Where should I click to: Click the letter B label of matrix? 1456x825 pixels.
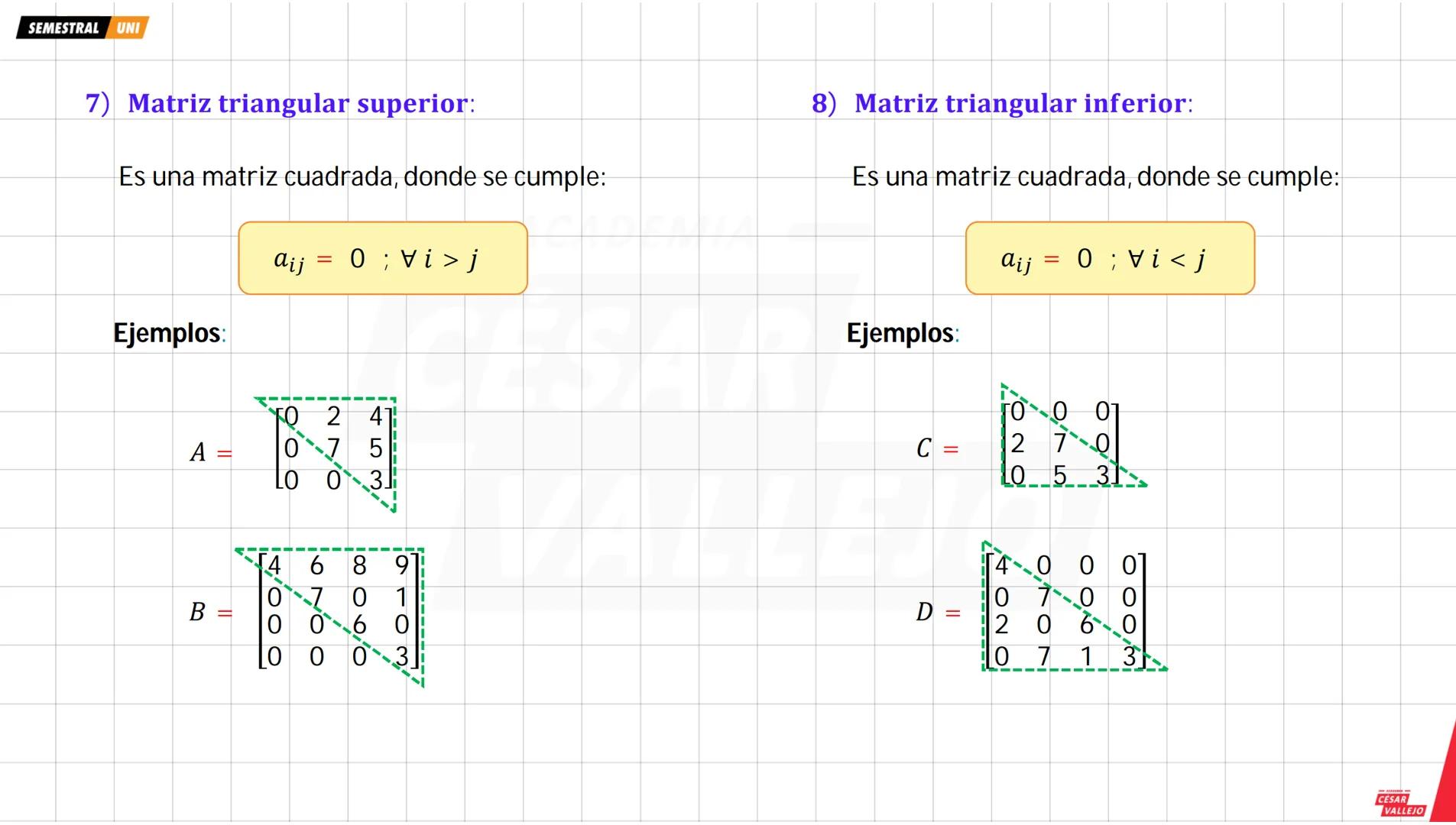[197, 612]
